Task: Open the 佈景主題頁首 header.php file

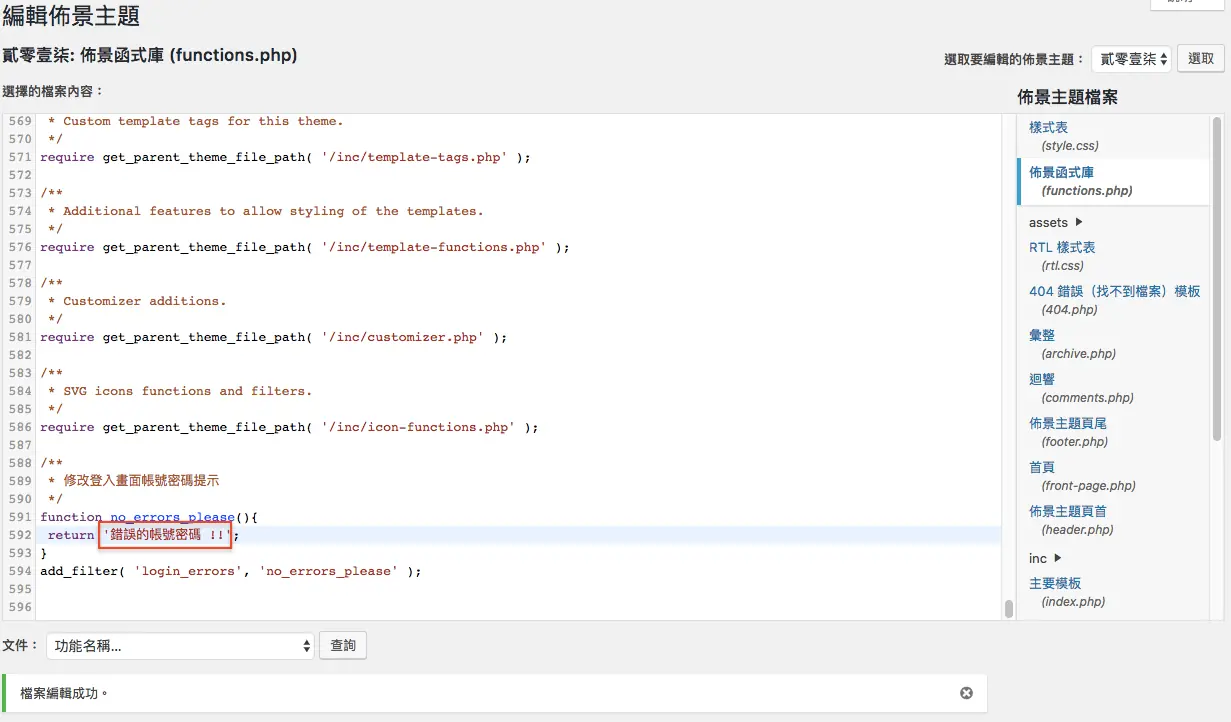Action: pos(1068,511)
